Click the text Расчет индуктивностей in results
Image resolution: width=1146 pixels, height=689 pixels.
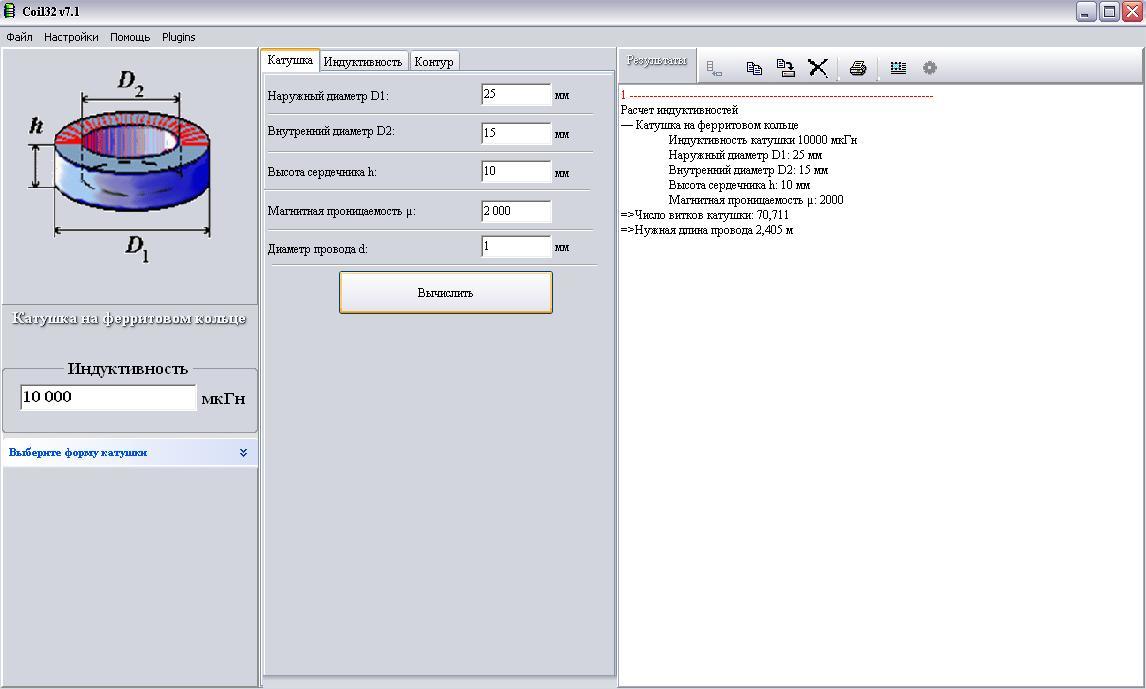679,110
